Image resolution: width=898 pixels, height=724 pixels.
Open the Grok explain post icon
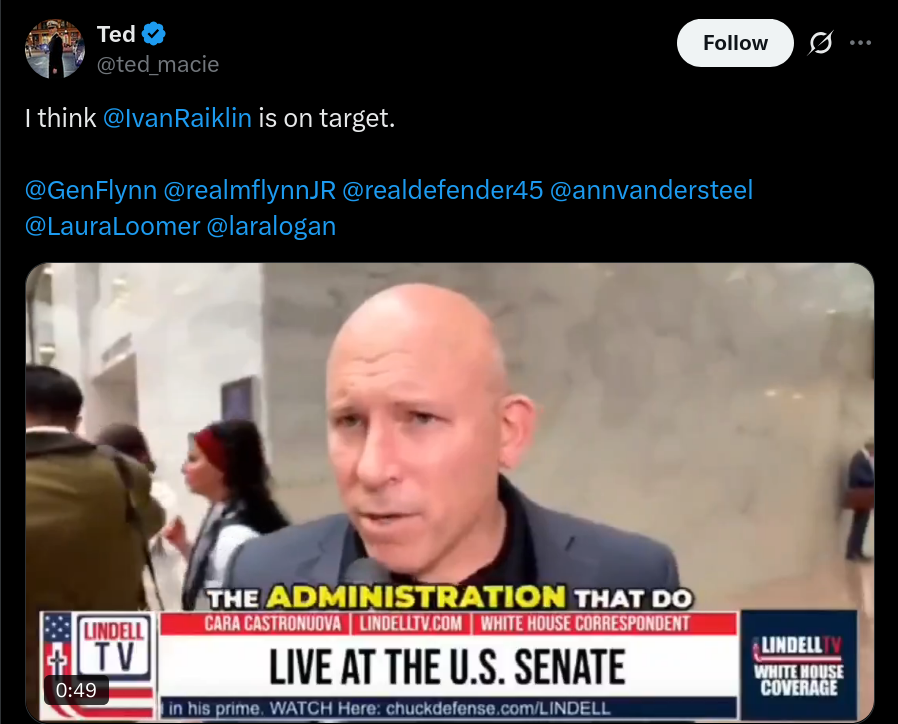(x=821, y=43)
